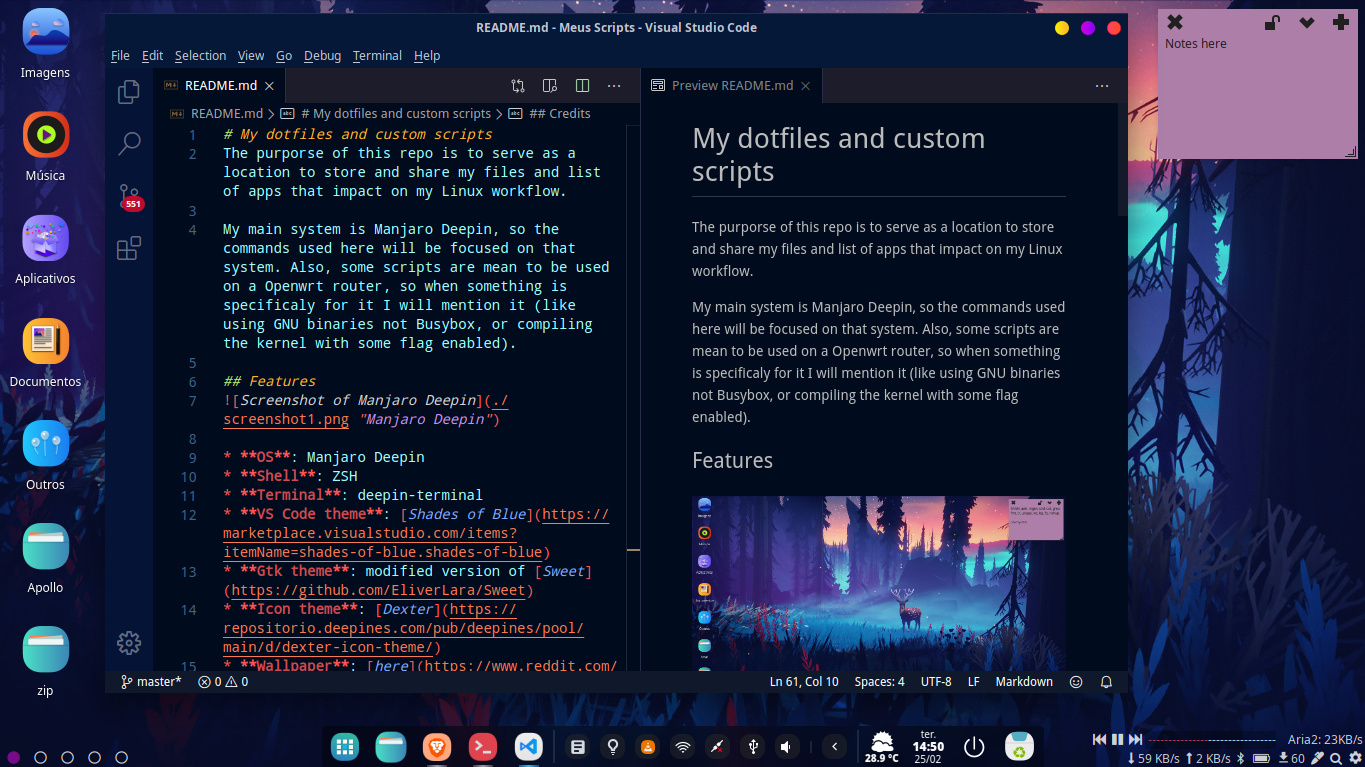Click the Dexter icon theme link in the editor
Viewport: 1365px width, 767px height.
[403, 628]
